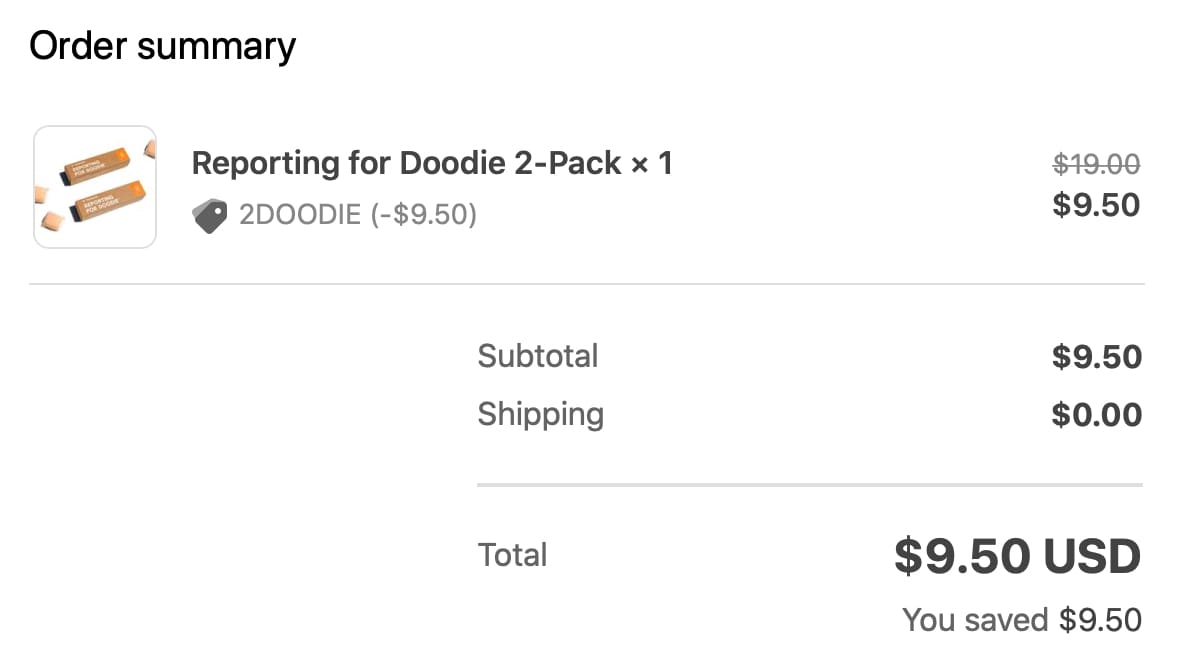Click the Subtotal amount of $9.50
This screenshot has width=1192, height=670.
(1096, 357)
